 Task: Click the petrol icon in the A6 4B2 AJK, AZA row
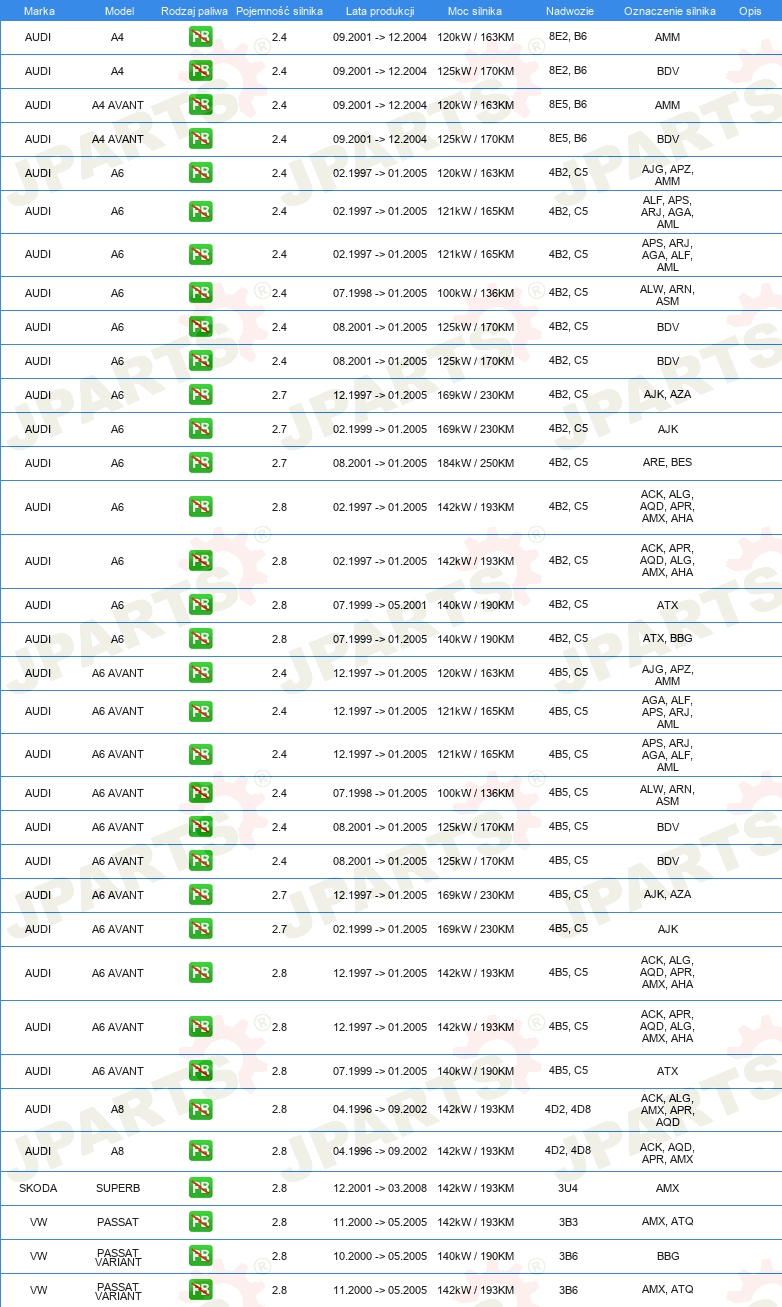click(x=200, y=395)
